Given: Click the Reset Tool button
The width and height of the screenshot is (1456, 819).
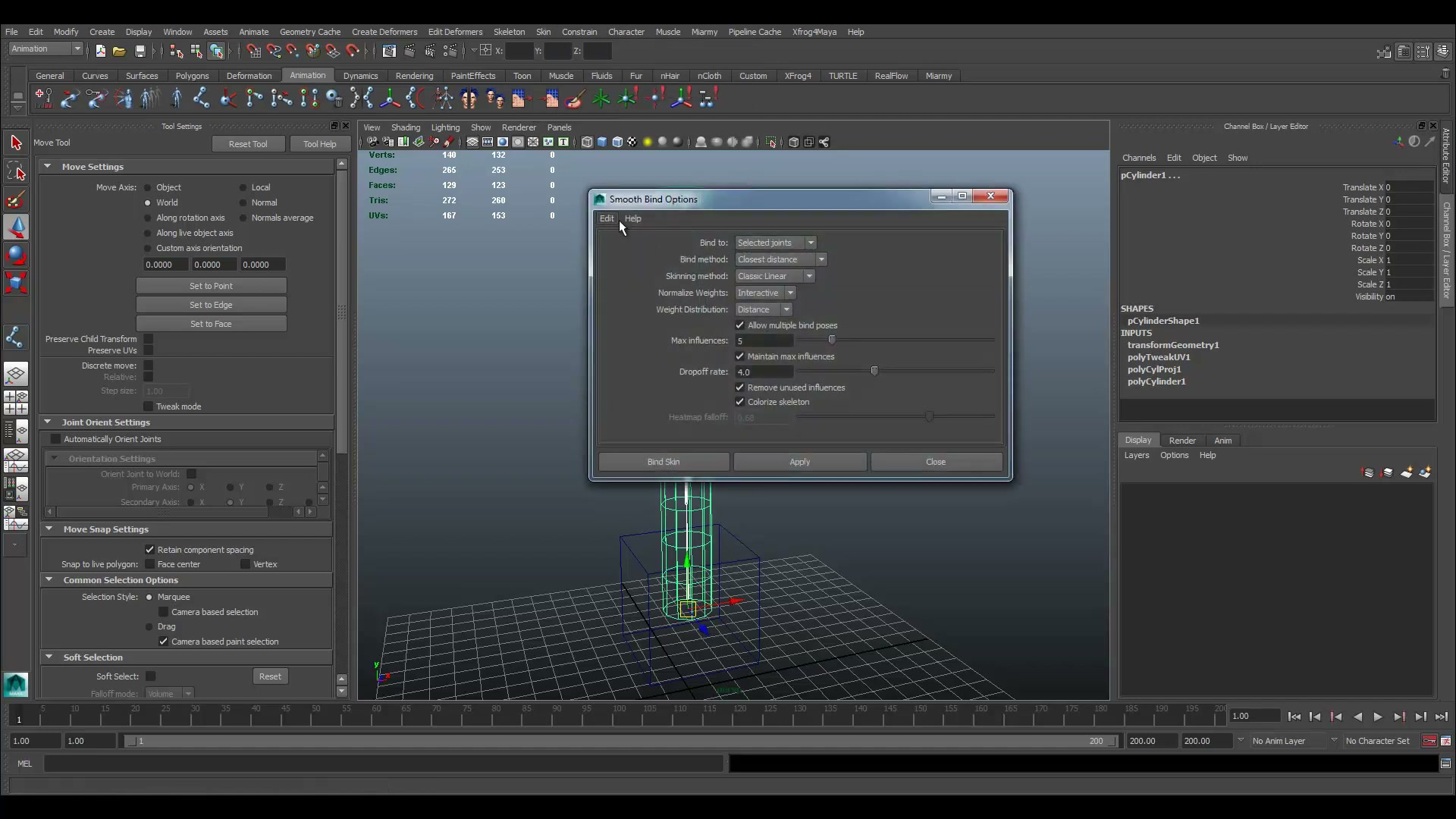Looking at the screenshot, I should click(x=248, y=144).
